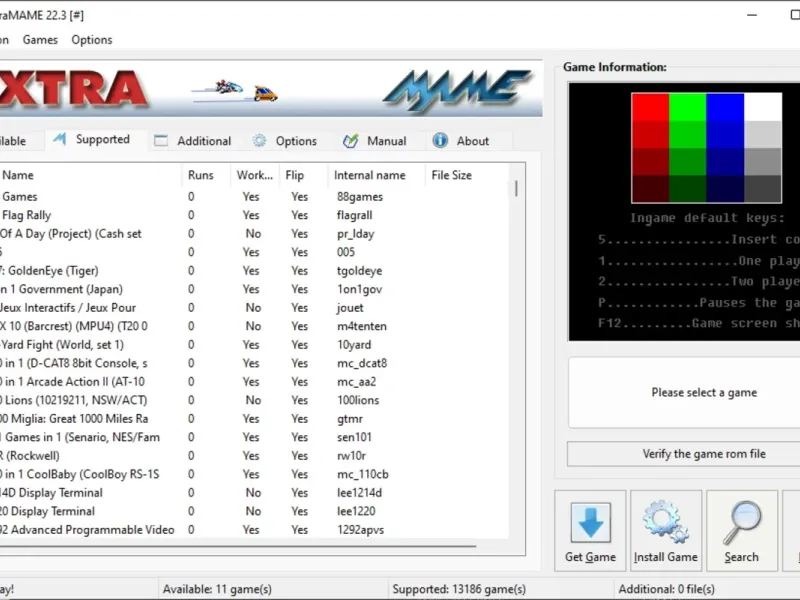Image resolution: width=800 pixels, height=600 pixels.
Task: Open the Options menu in menu bar
Action: [92, 40]
